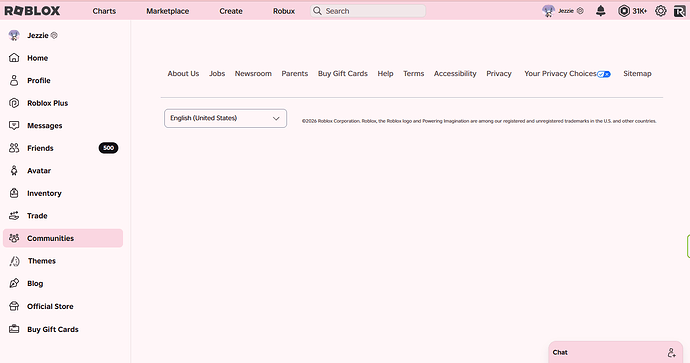This screenshot has width=690, height=363.
Task: Click the Blog pen icon in the sidebar
Action: click(14, 283)
